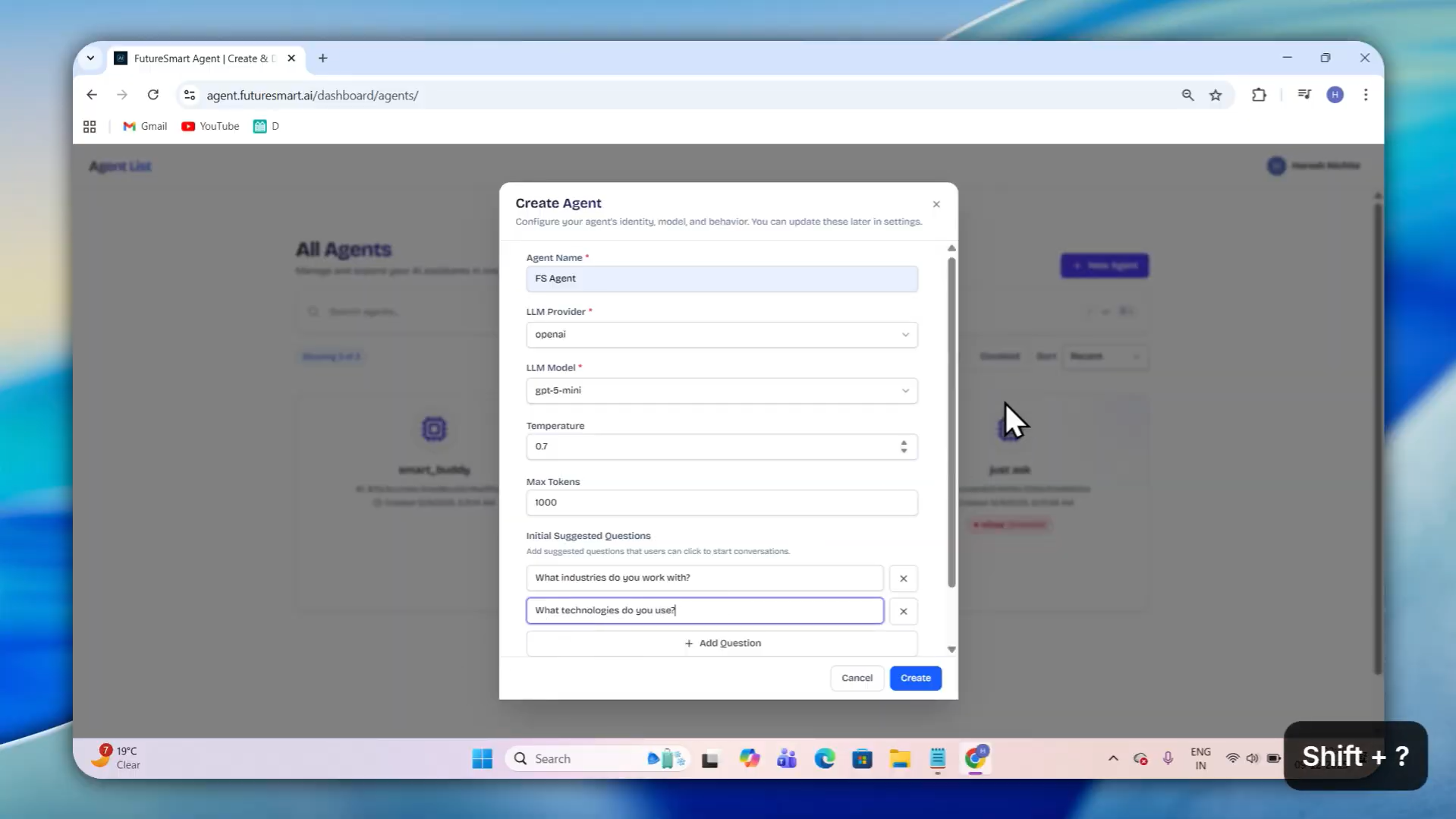1456x819 pixels.
Task: Remove the 'What technologies do you use?' question
Action: click(x=903, y=611)
